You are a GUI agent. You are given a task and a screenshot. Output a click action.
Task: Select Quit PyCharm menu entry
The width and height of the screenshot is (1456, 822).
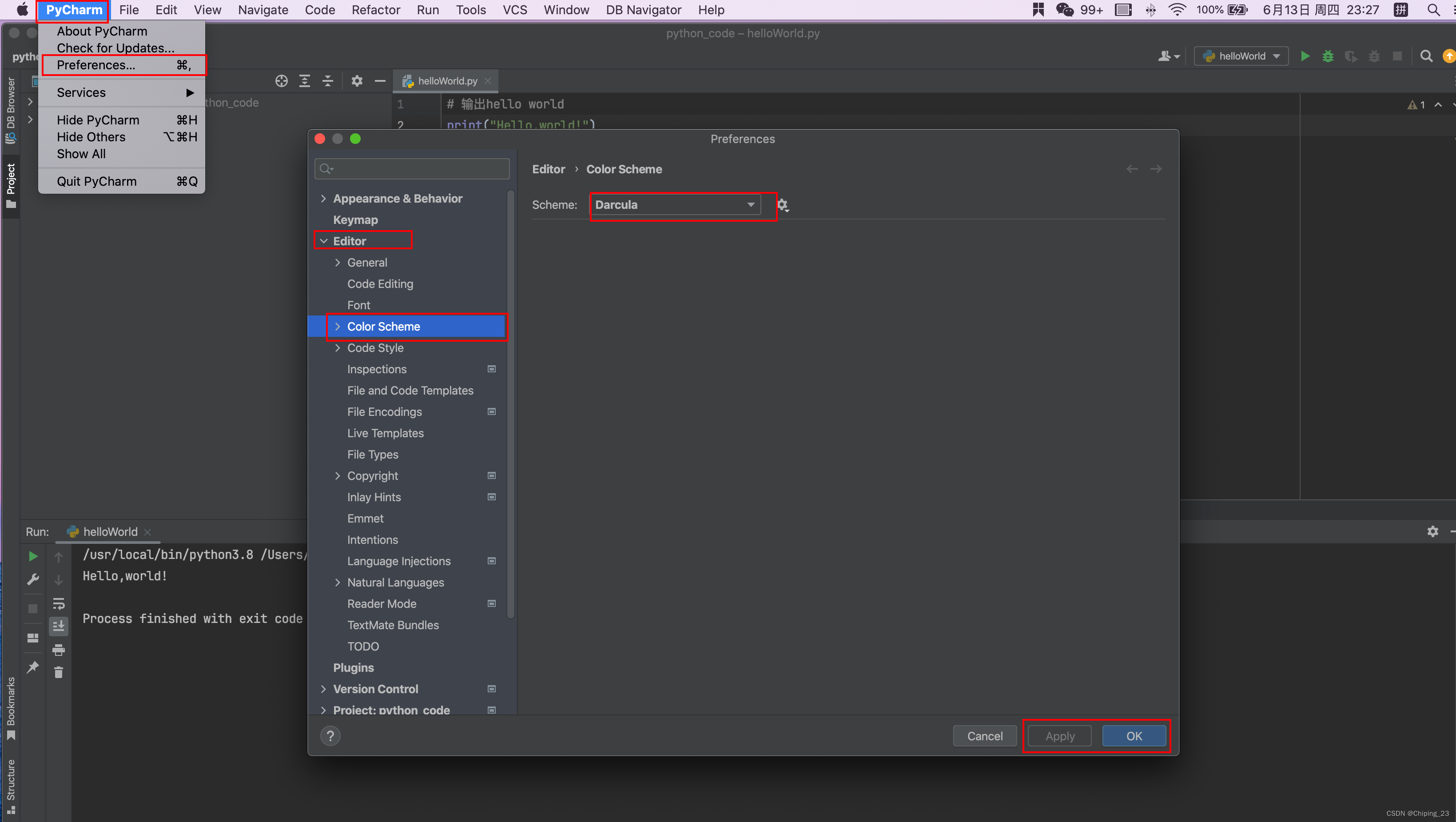click(122, 181)
